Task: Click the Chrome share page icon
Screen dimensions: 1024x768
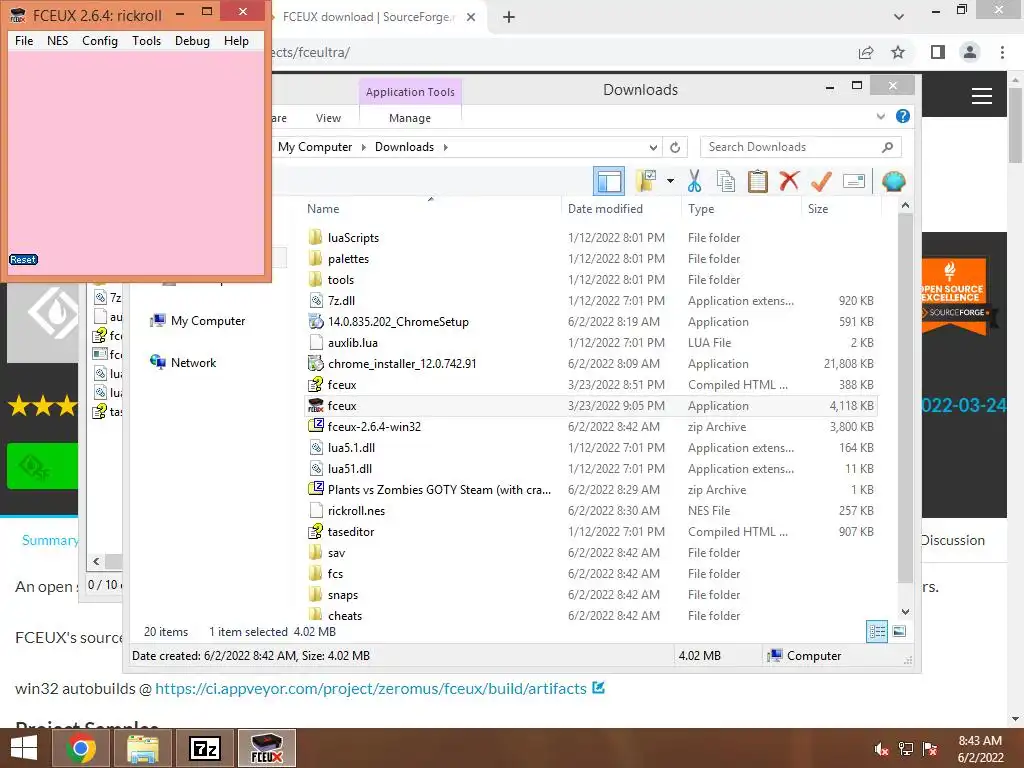Action: pyautogui.click(x=866, y=52)
